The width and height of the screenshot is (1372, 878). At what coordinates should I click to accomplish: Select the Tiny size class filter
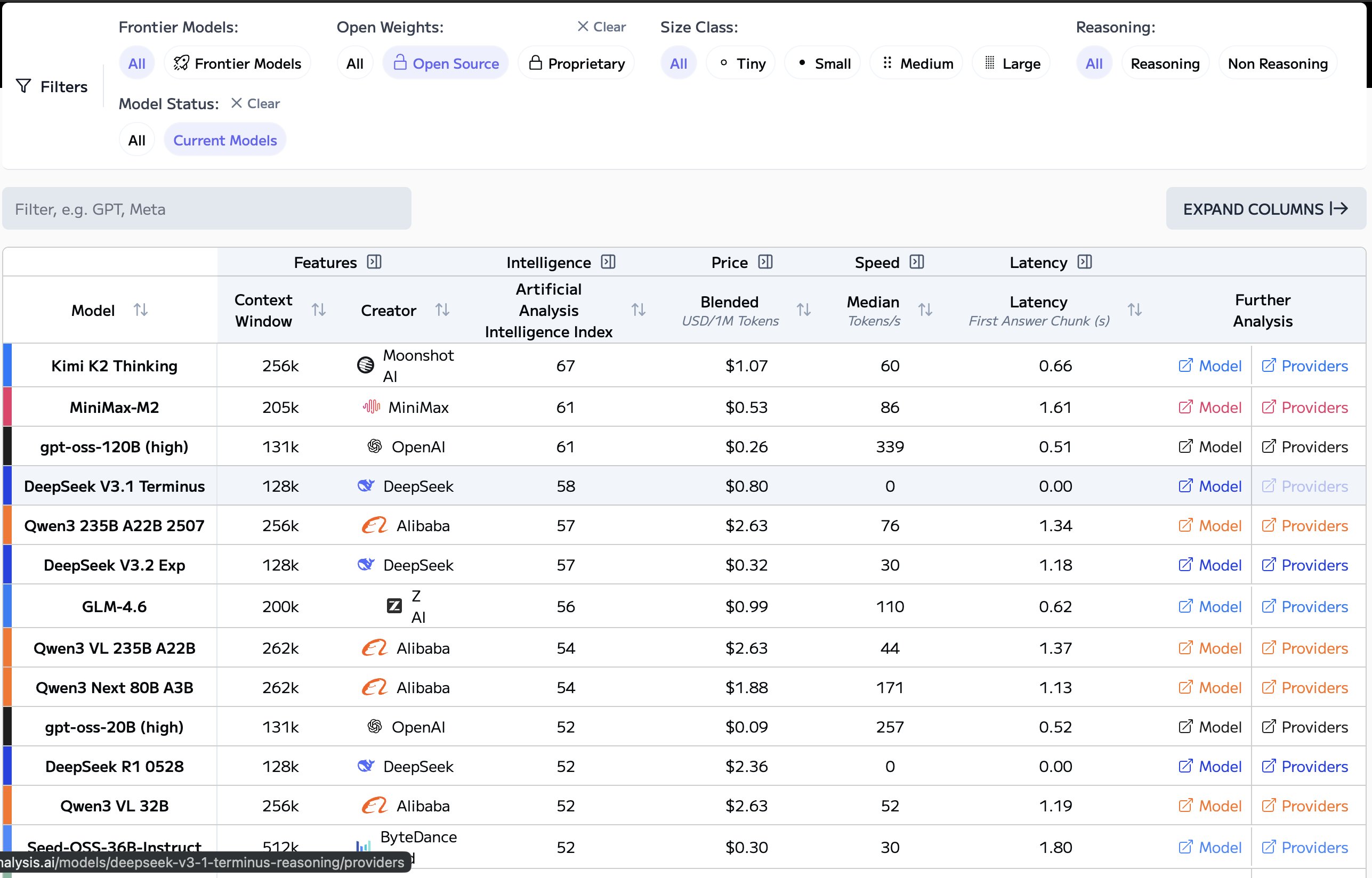point(741,63)
